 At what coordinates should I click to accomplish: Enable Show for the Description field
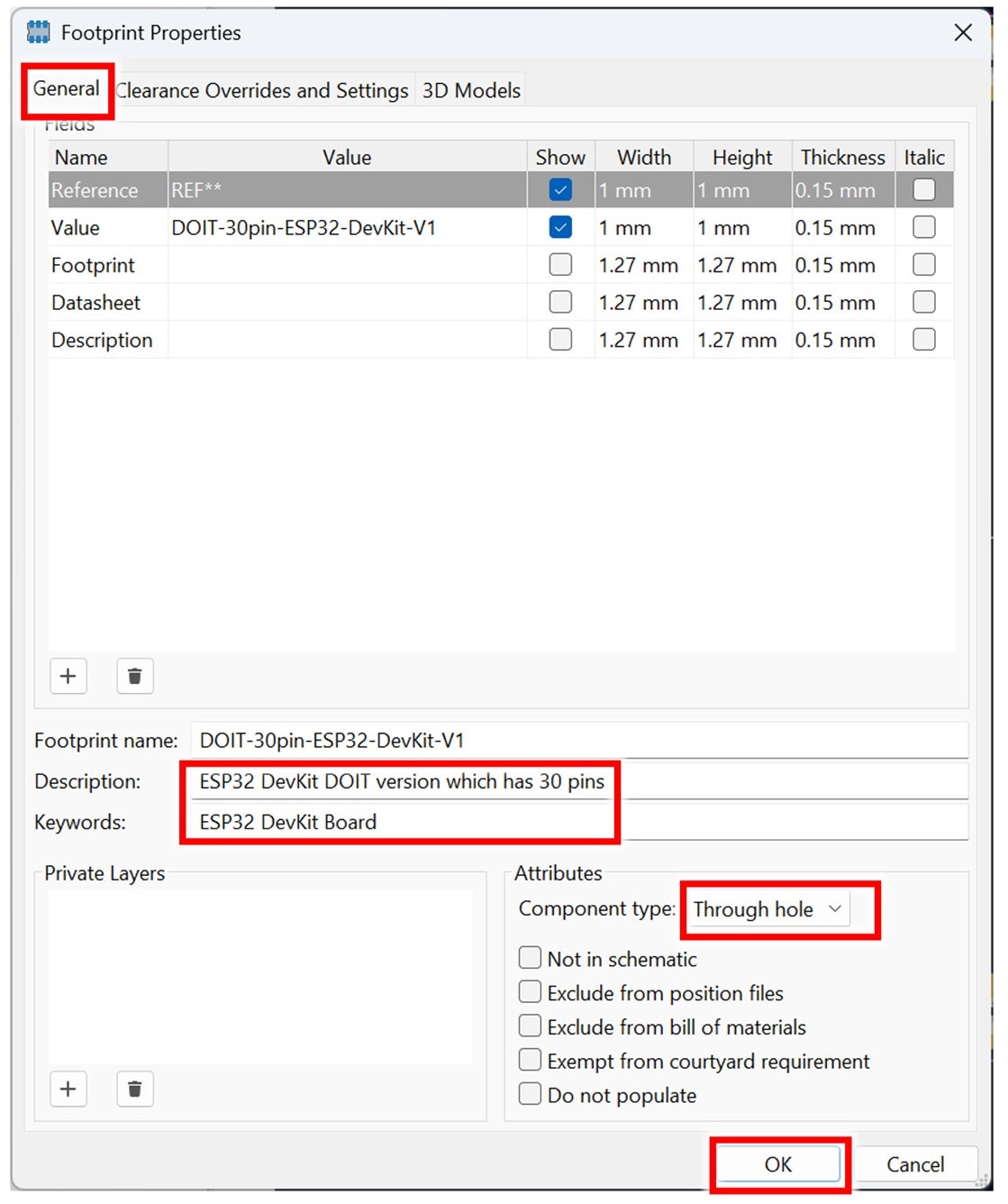(x=560, y=339)
